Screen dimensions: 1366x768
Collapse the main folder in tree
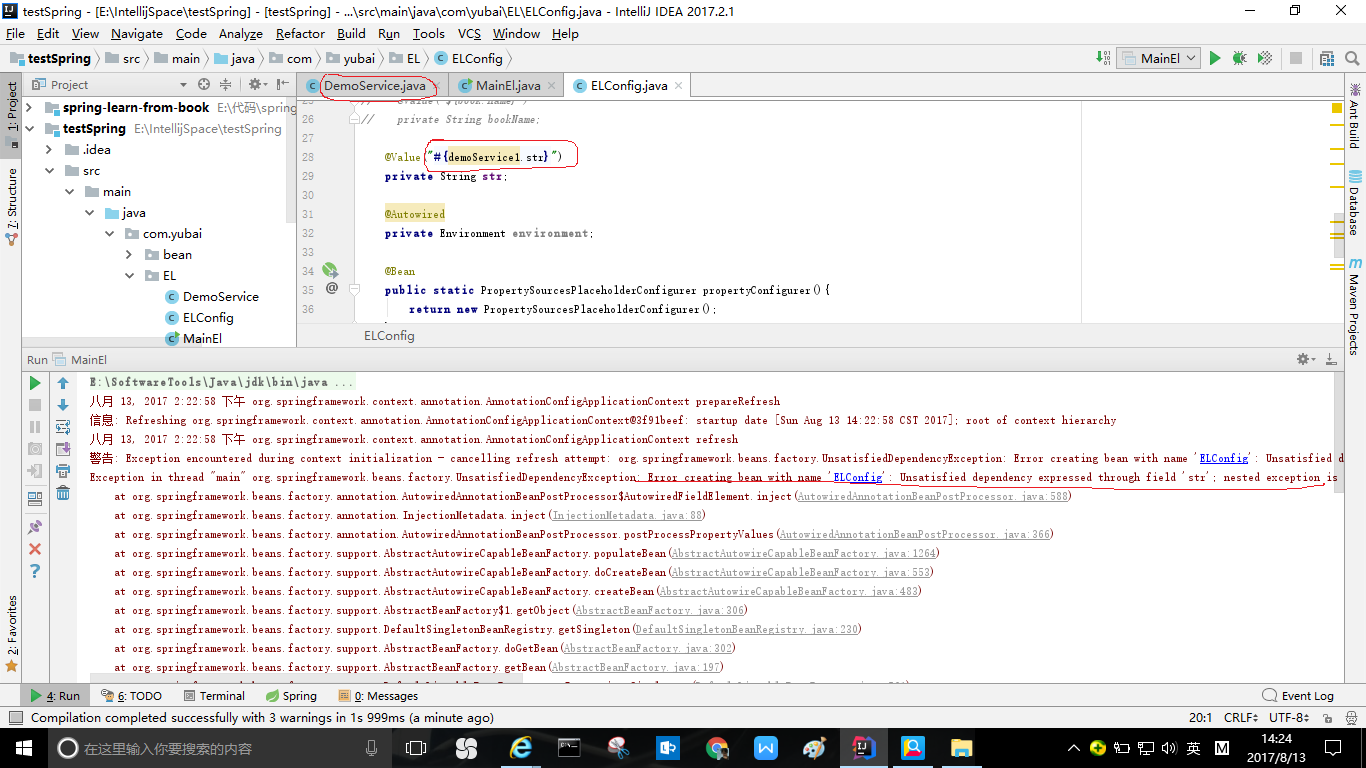pos(69,192)
